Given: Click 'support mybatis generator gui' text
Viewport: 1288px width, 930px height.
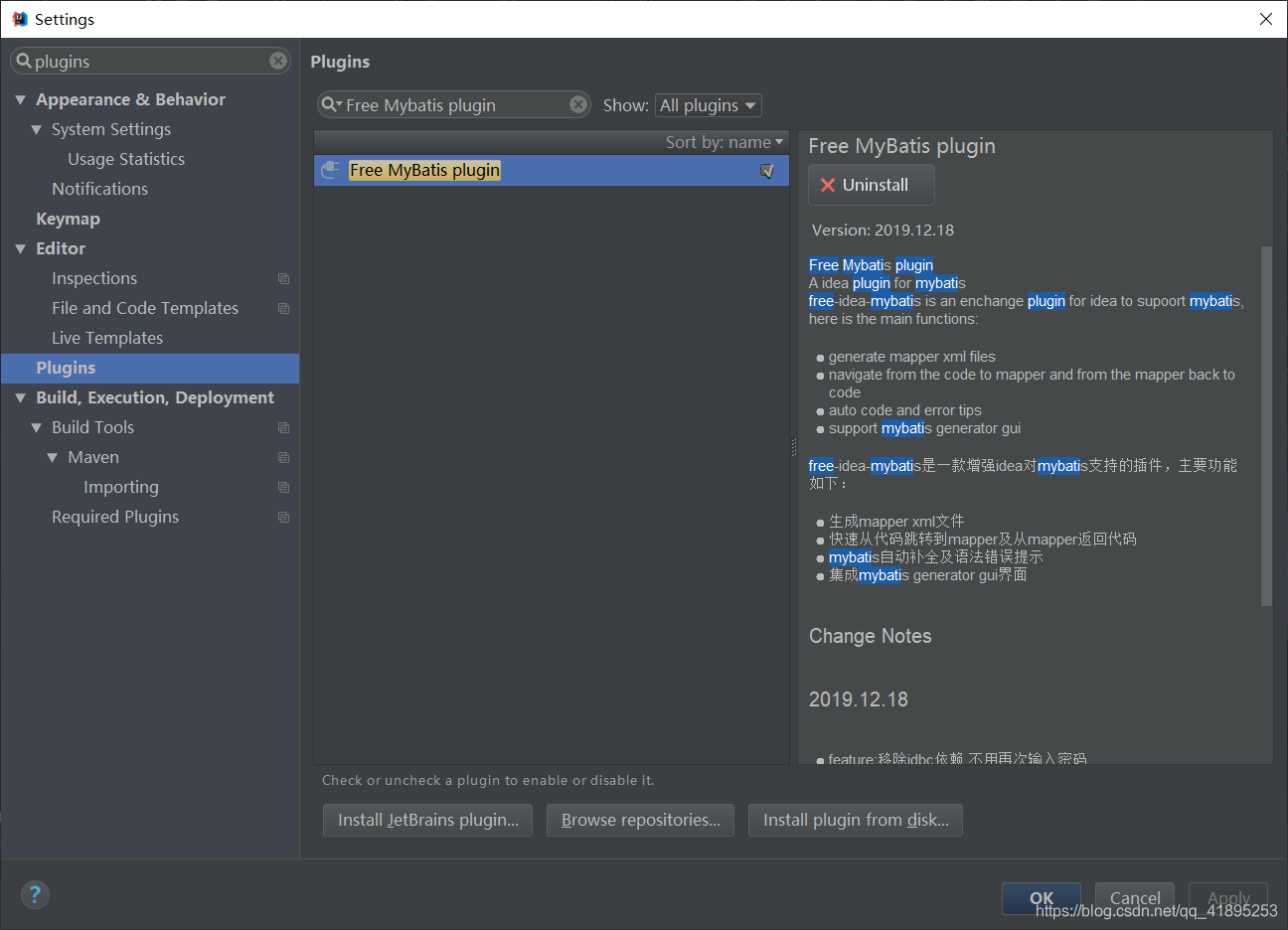Looking at the screenshot, I should coord(925,428).
